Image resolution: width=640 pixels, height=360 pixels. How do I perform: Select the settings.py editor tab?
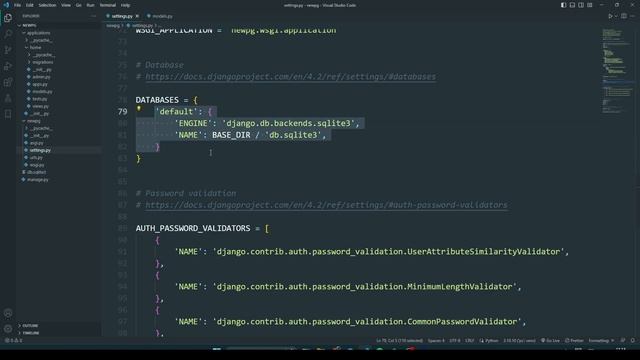(122, 16)
